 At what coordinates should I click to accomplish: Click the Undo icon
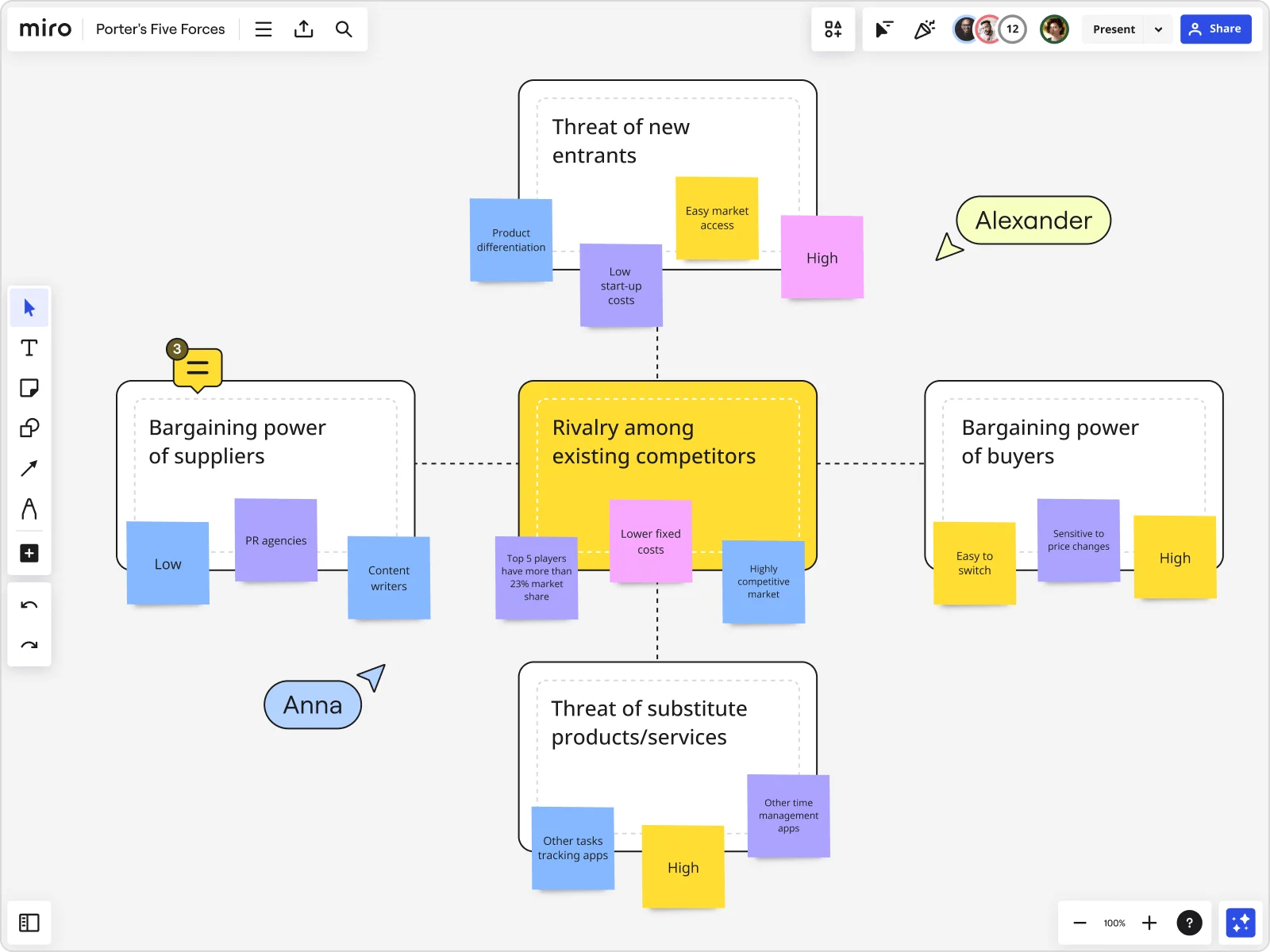click(29, 605)
